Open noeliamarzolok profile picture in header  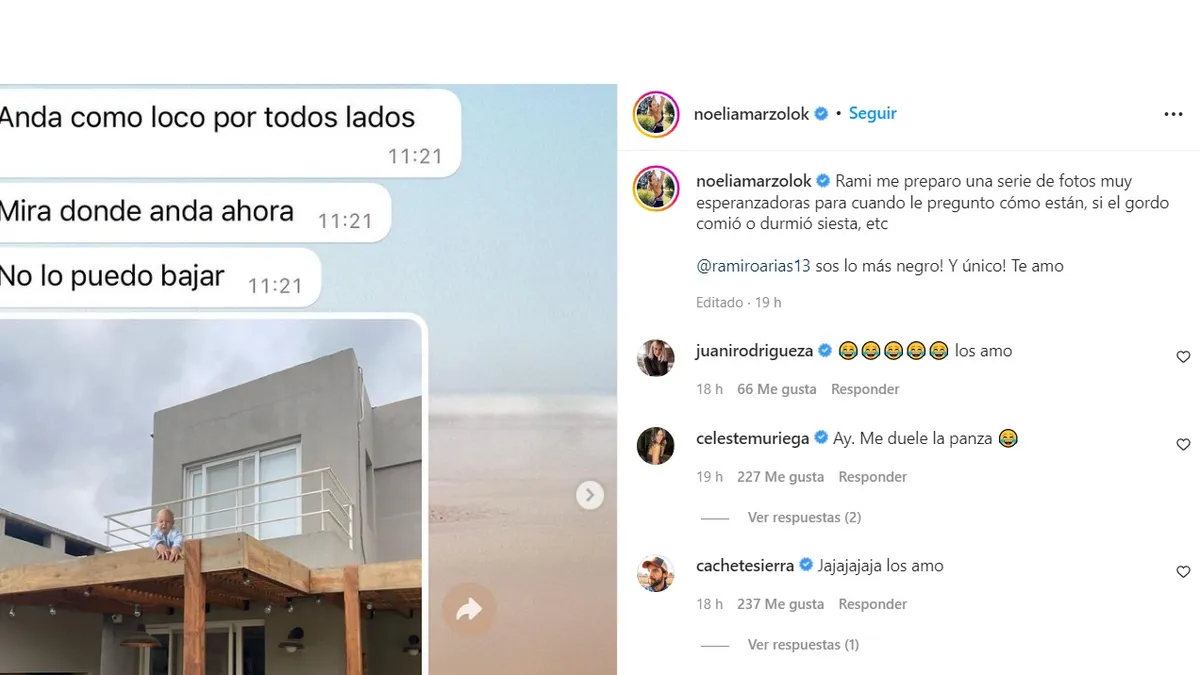pyautogui.click(x=656, y=114)
